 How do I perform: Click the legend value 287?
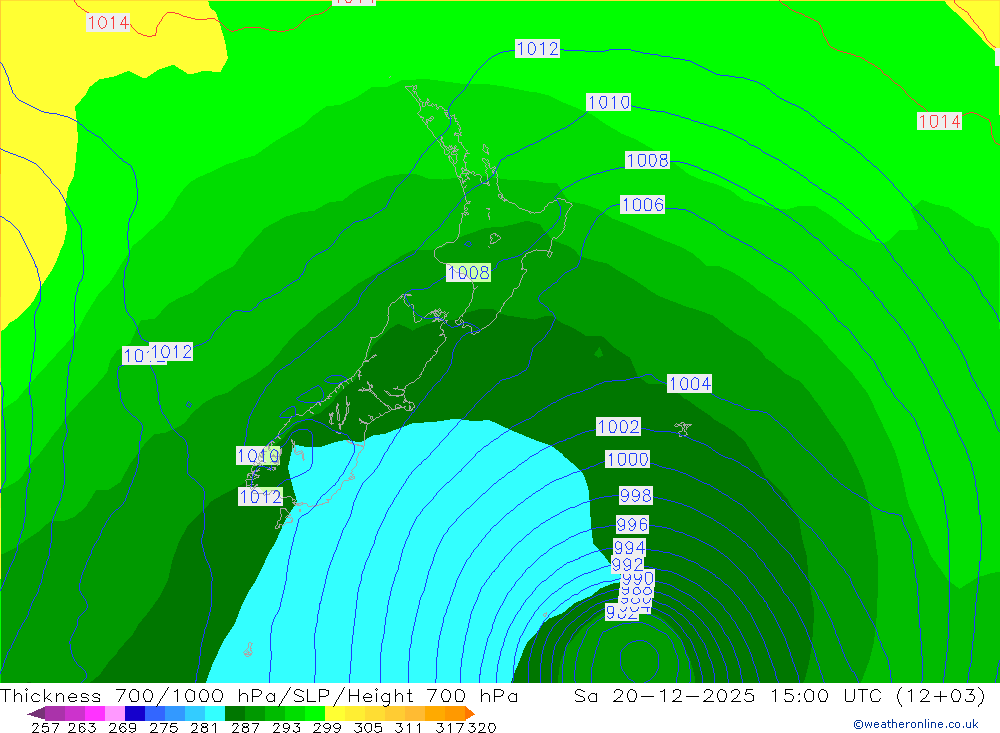[x=245, y=727]
